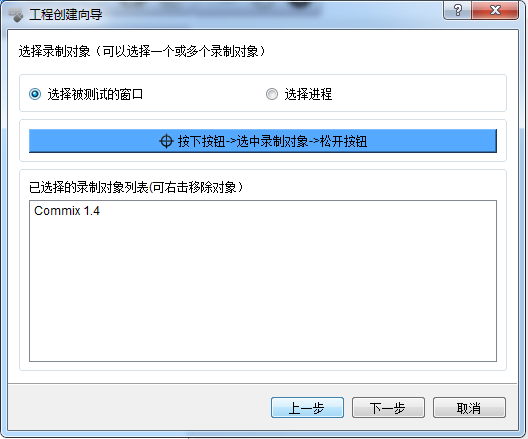Go back with the 上一步 button
This screenshot has width=528, height=439.
tap(307, 408)
